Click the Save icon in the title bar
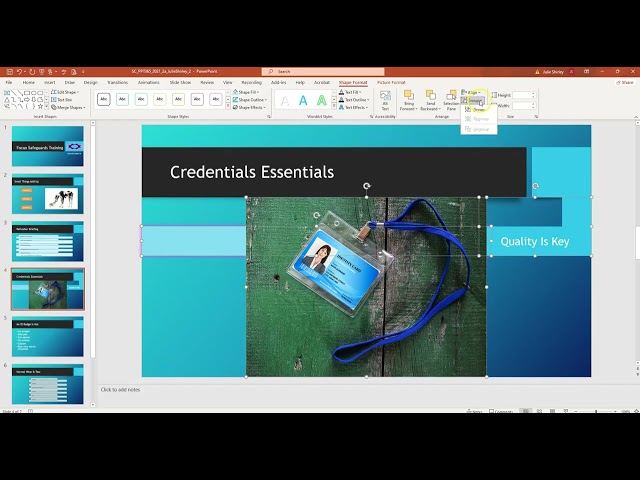Viewport: 640px width, 480px height. pyautogui.click(x=10, y=72)
